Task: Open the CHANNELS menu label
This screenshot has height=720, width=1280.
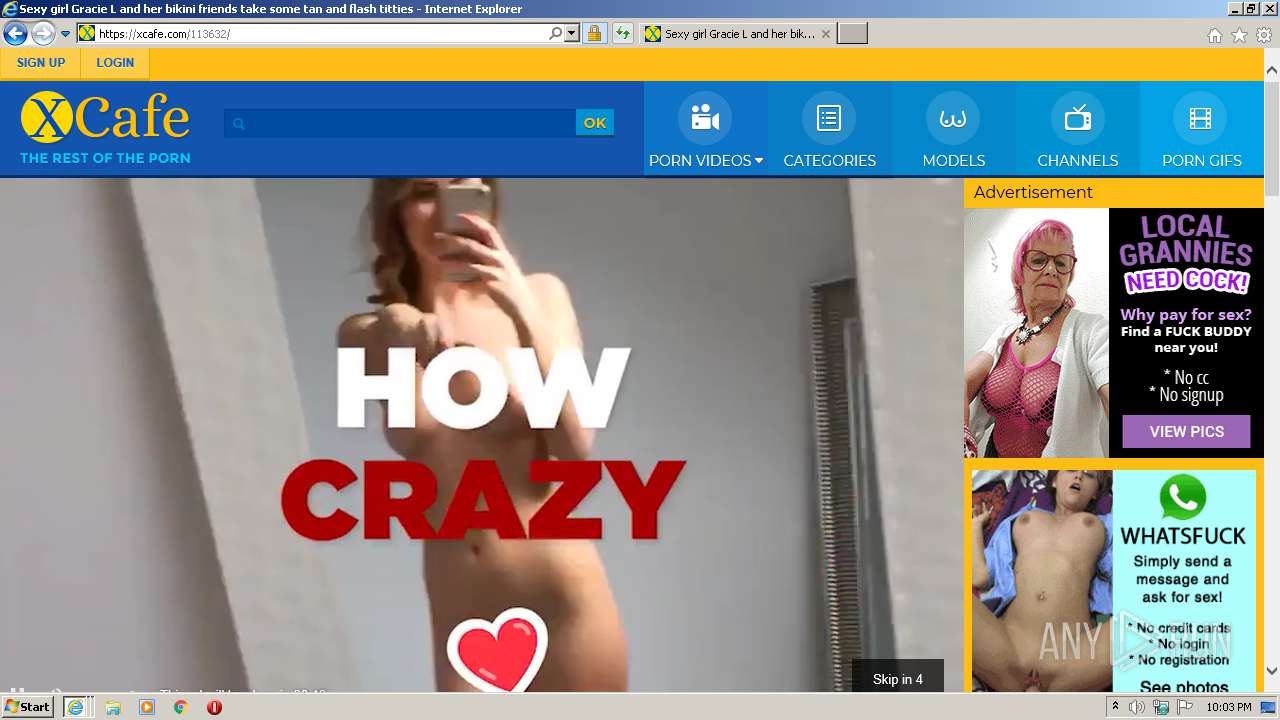Action: [1077, 160]
